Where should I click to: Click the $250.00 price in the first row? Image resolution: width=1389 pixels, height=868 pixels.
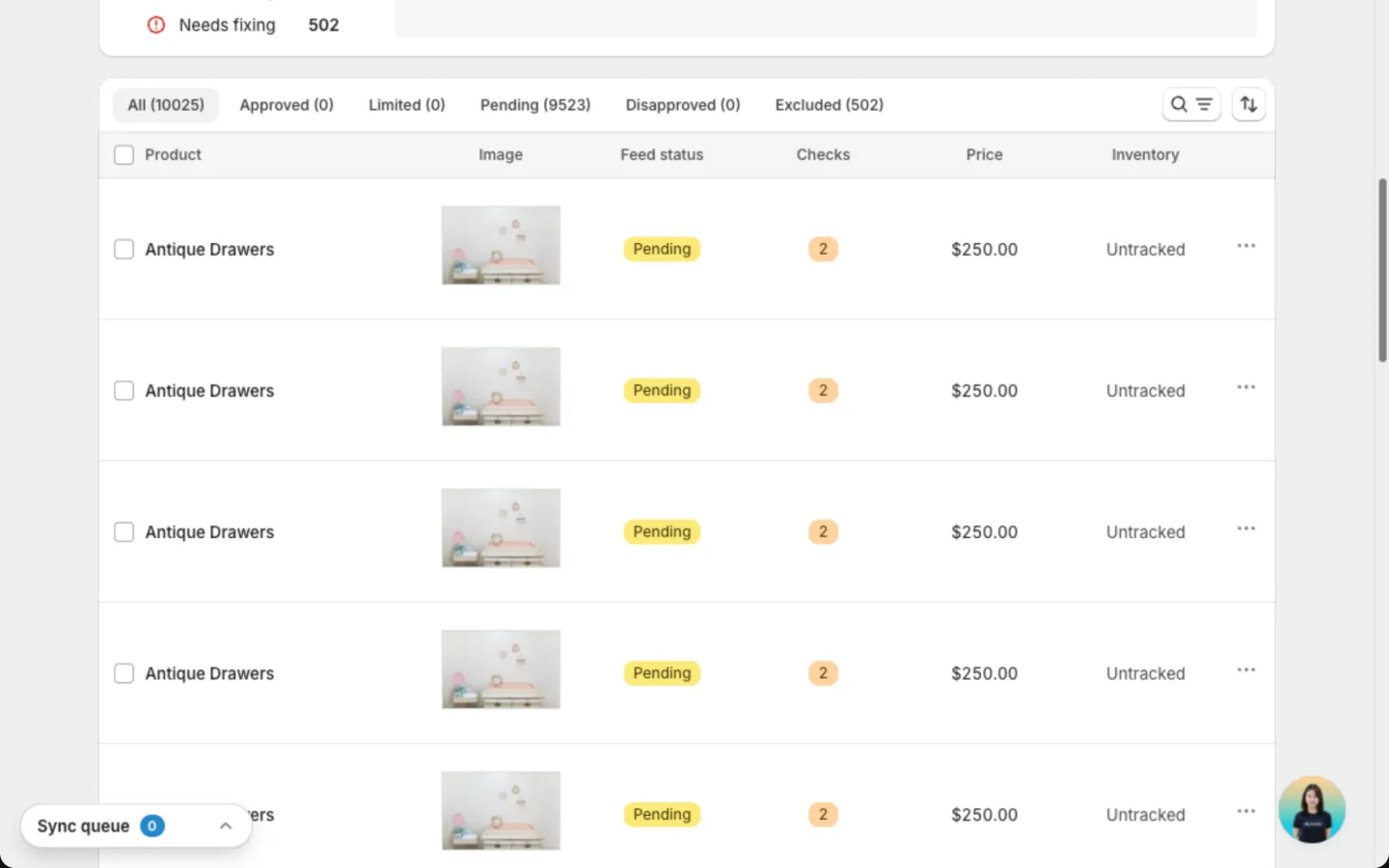point(984,250)
